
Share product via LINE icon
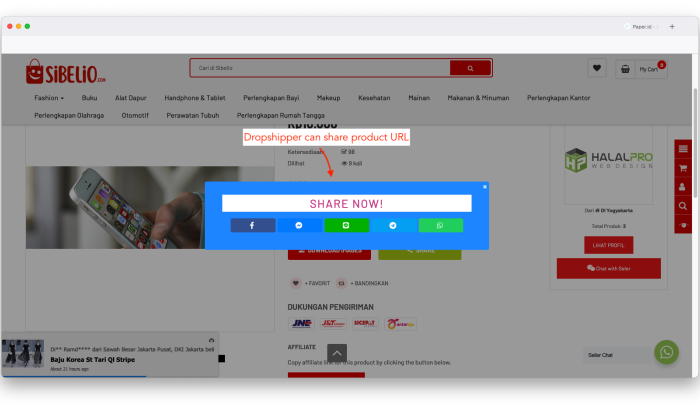point(346,226)
